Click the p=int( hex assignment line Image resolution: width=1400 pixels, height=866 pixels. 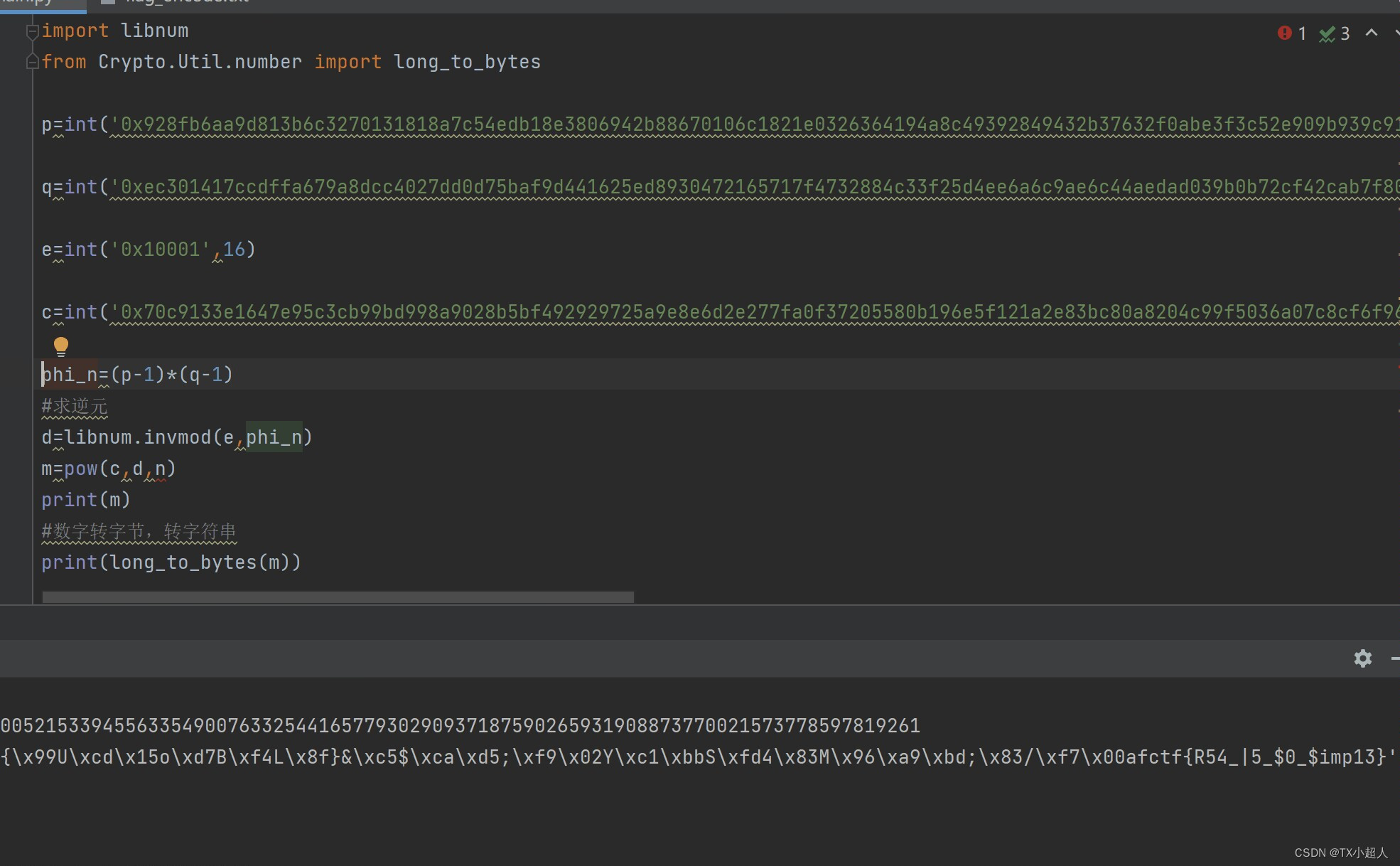coord(720,125)
